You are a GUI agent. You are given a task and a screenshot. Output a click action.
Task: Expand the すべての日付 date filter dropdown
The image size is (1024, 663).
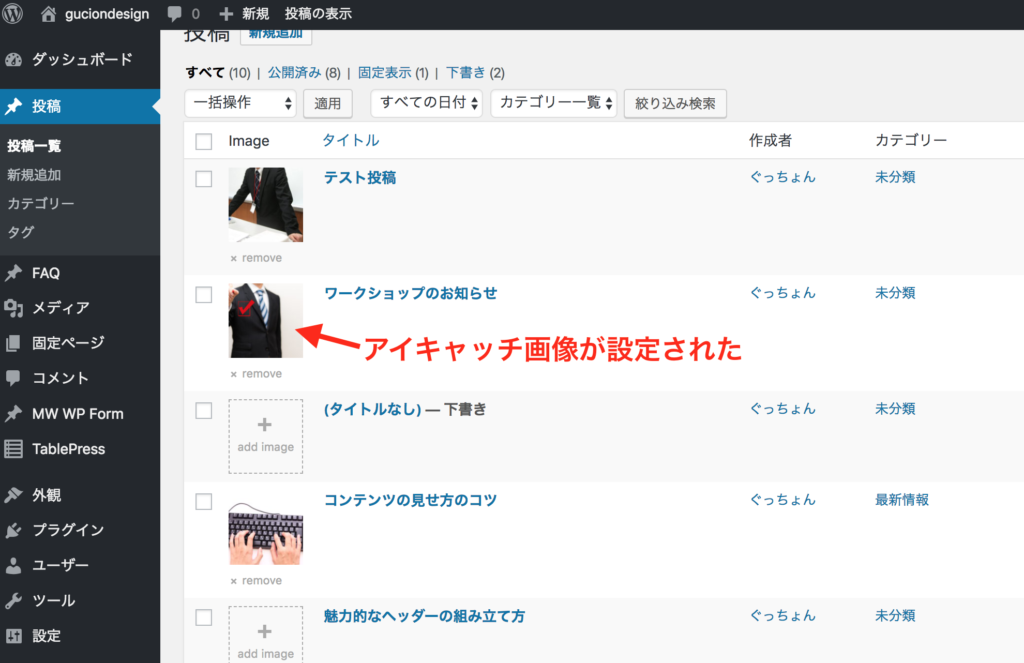pyautogui.click(x=427, y=102)
